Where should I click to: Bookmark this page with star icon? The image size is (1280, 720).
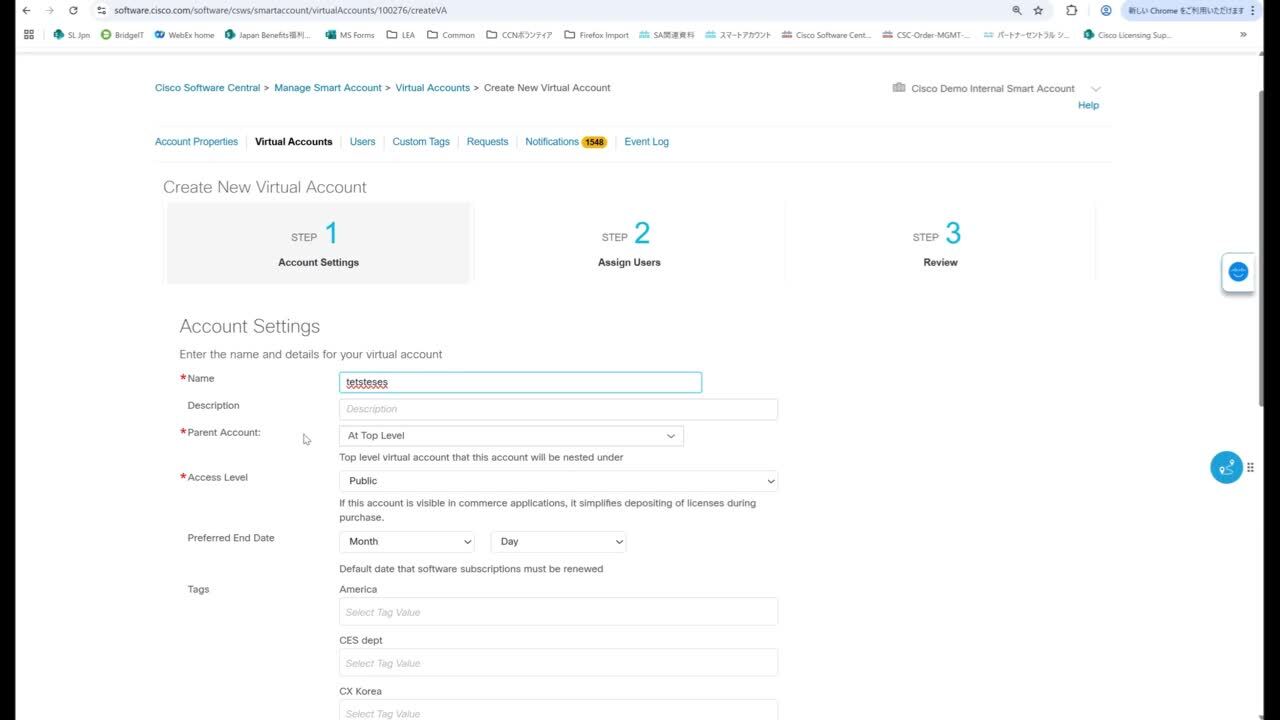pos(1038,10)
